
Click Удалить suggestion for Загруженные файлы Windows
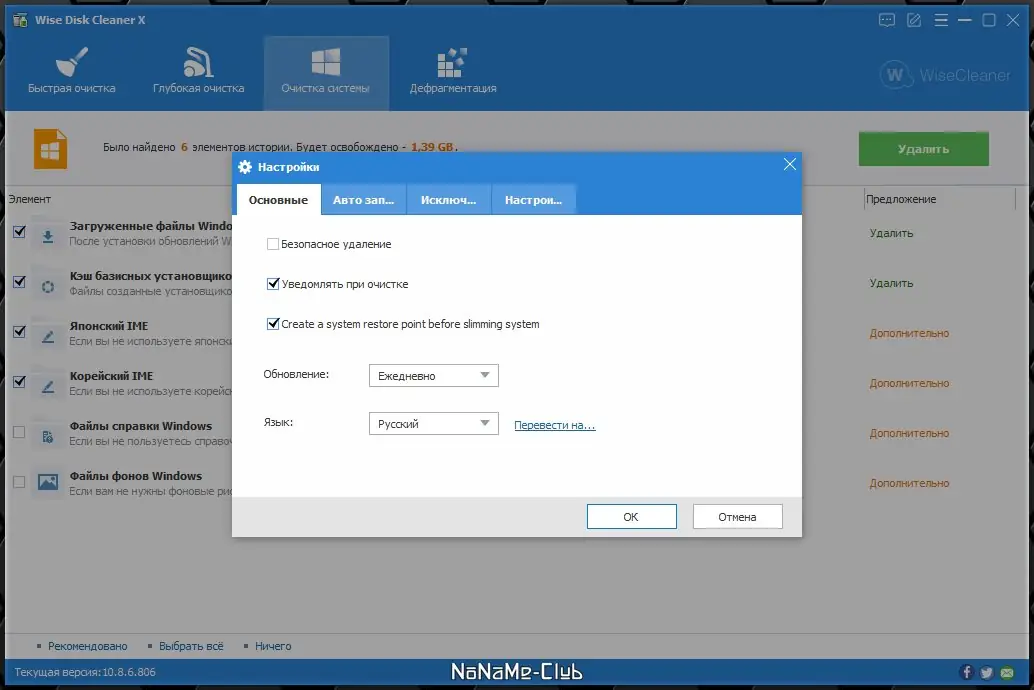click(x=891, y=233)
